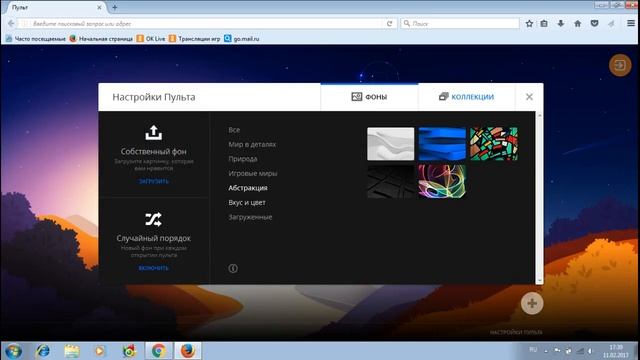
Task: Close the Настройки Пульта dialog
Action: pyautogui.click(x=529, y=97)
